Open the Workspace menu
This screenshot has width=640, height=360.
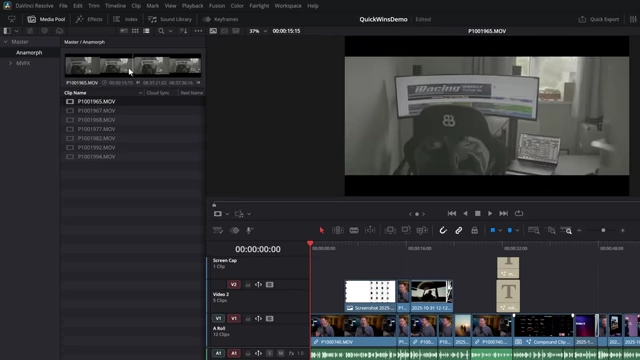[288, 6]
